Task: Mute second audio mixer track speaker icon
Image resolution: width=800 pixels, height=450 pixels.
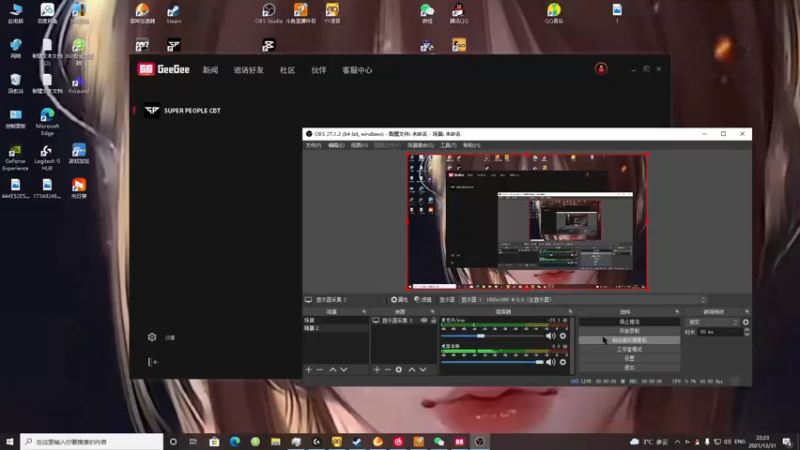Action: pyautogui.click(x=551, y=362)
